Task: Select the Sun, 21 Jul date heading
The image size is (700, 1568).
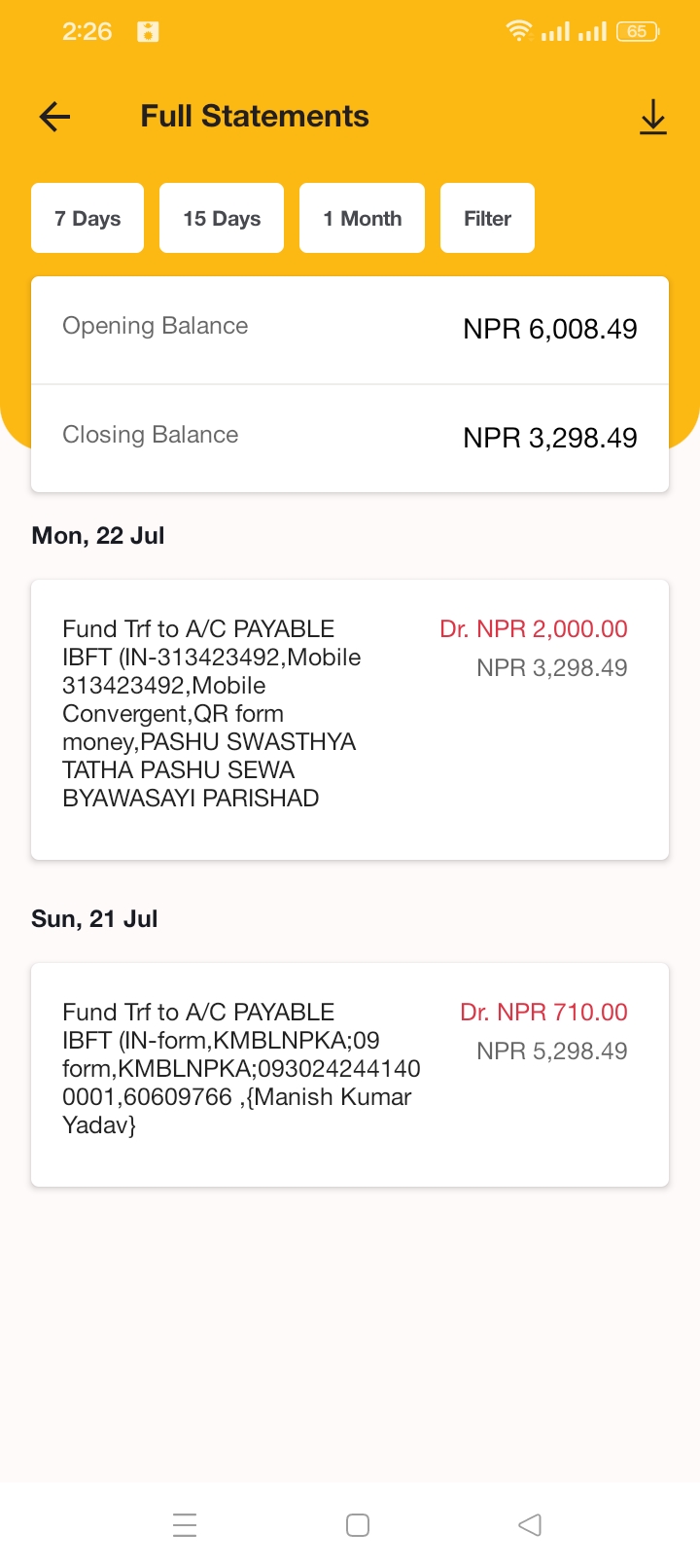Action: point(94,919)
